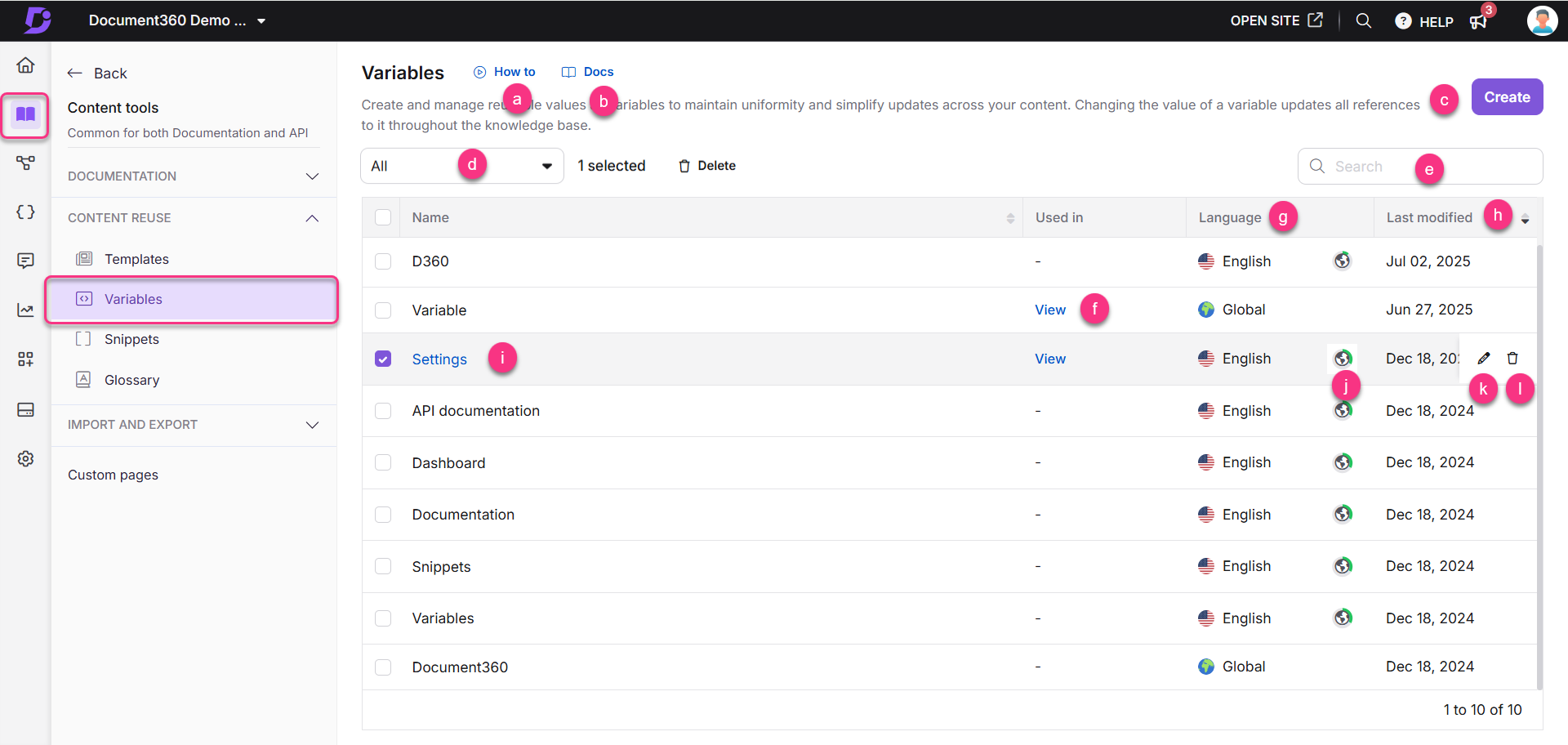
Task: Open the Home icon in left sidebar
Action: point(25,65)
